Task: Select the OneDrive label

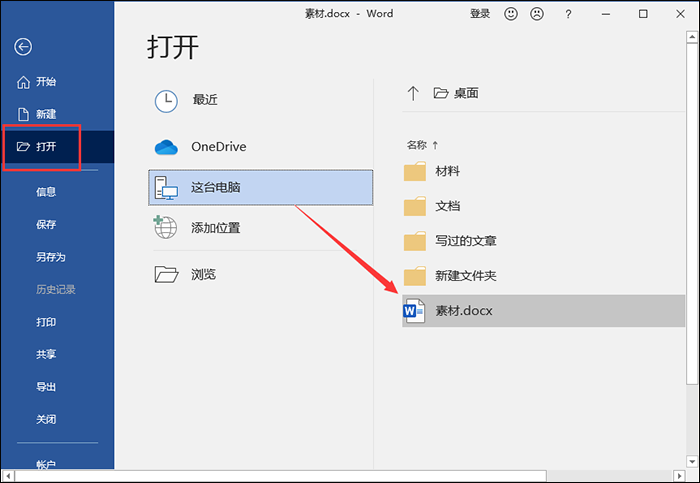Action: 219,147
